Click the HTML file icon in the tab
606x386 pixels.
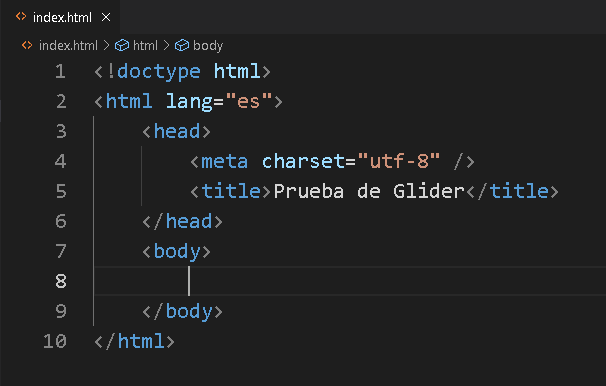click(21, 17)
